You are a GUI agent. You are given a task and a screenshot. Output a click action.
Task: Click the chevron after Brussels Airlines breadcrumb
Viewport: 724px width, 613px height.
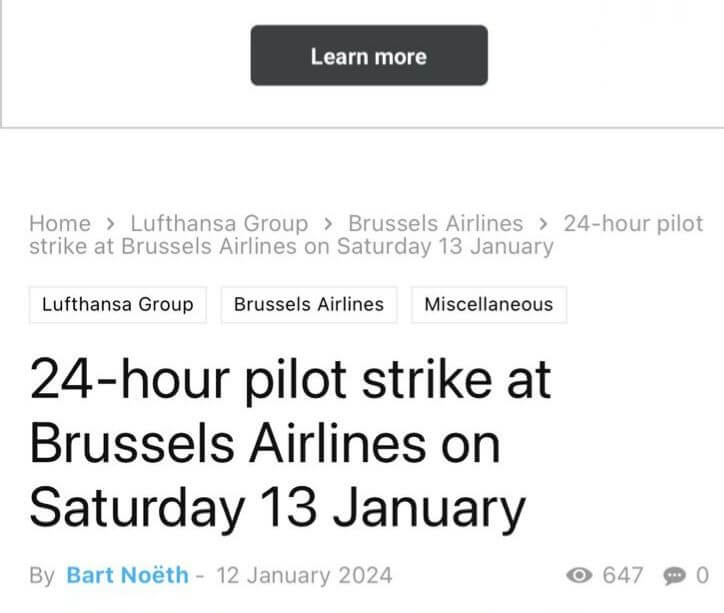(543, 224)
